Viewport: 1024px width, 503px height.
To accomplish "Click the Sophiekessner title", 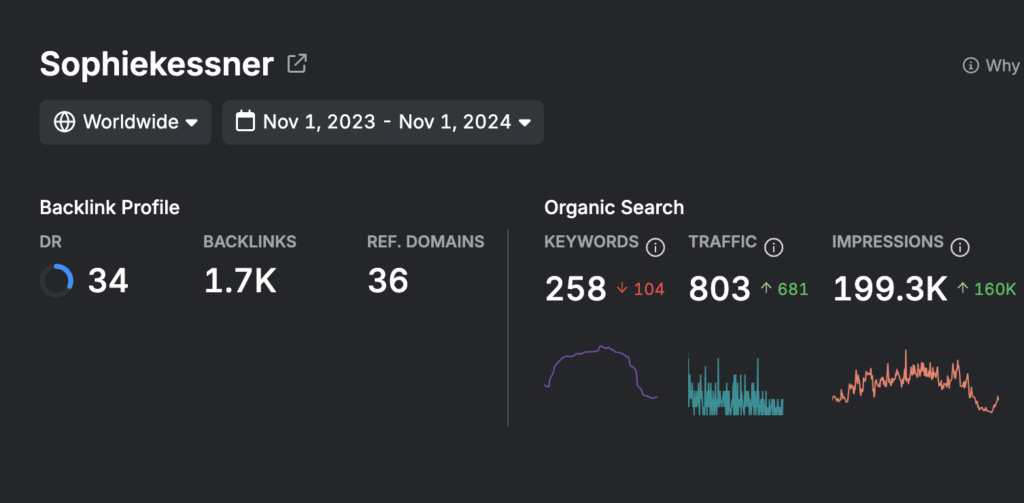I will (157, 64).
